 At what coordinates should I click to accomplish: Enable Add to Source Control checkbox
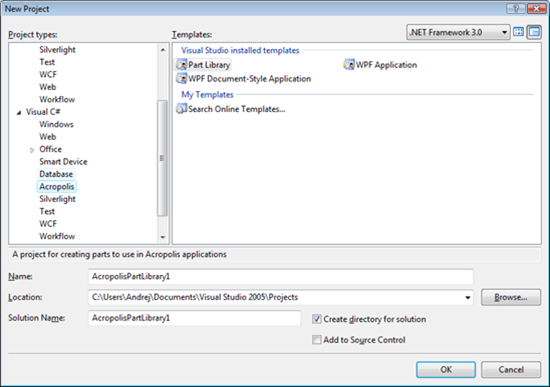coord(316,340)
